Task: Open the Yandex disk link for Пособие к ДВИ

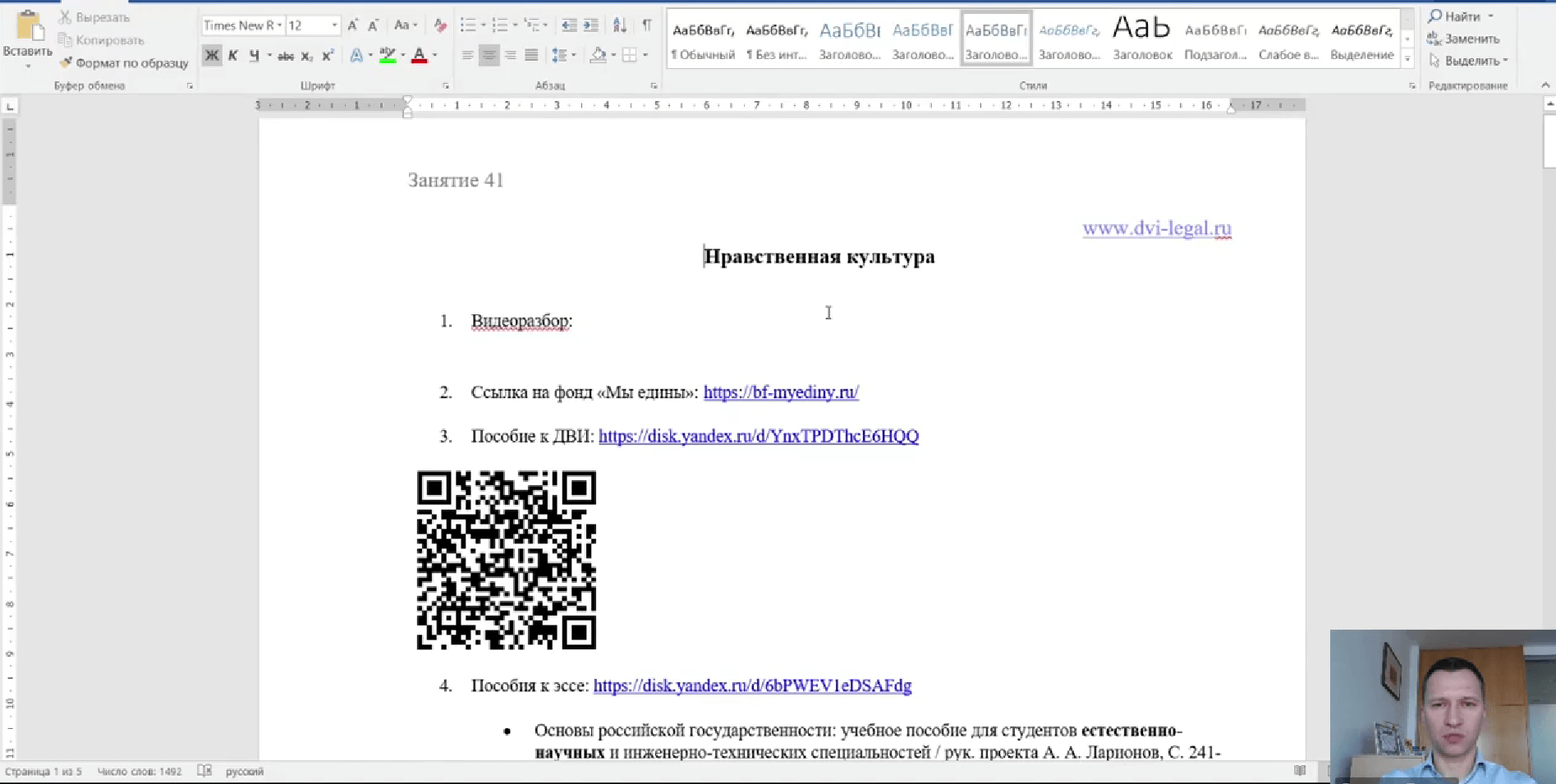Action: click(x=759, y=436)
